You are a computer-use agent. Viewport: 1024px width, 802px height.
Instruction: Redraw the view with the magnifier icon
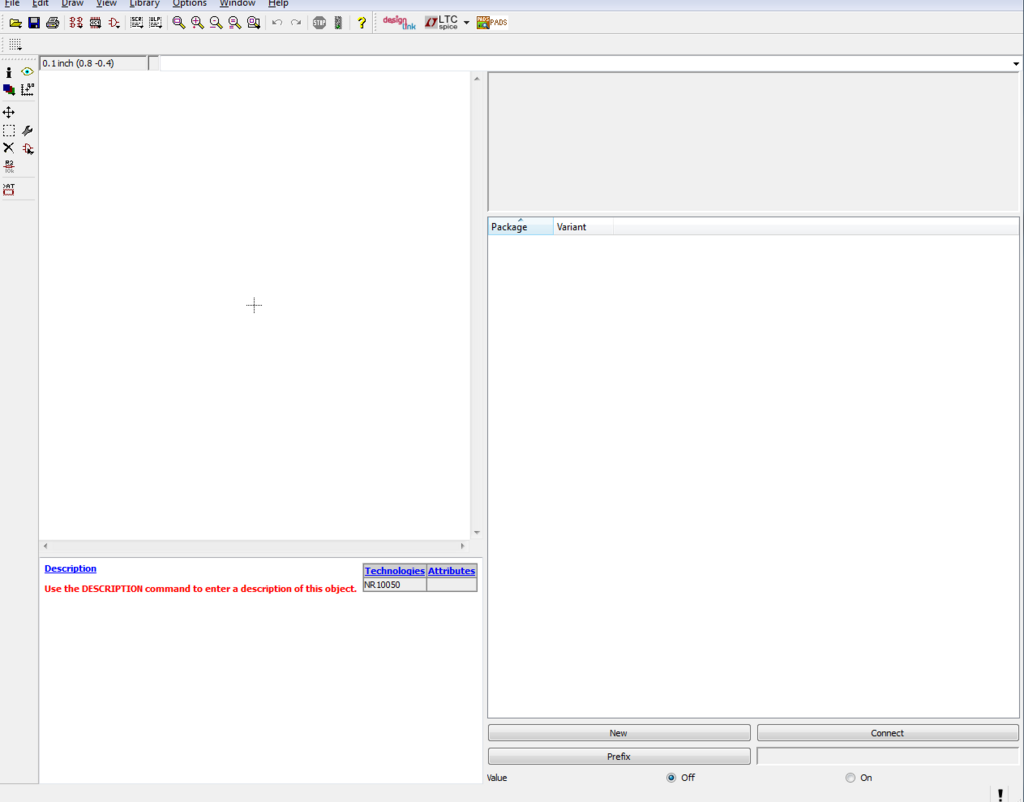click(x=234, y=23)
